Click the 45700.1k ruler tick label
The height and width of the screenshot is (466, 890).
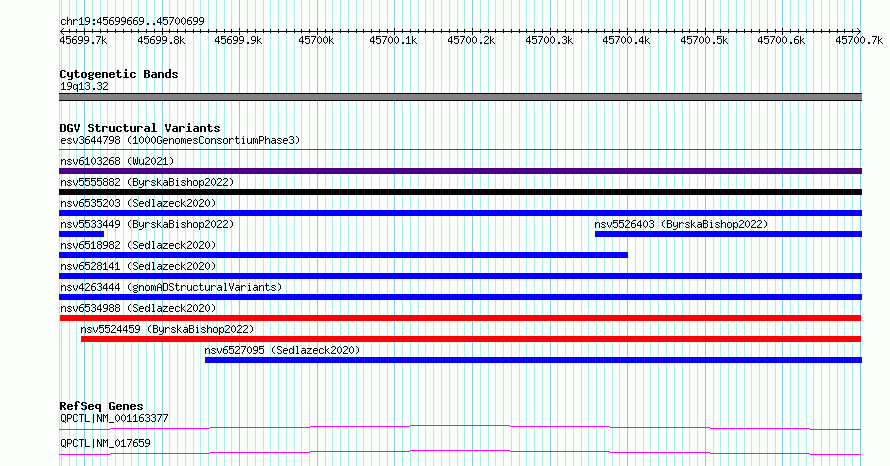393,40
